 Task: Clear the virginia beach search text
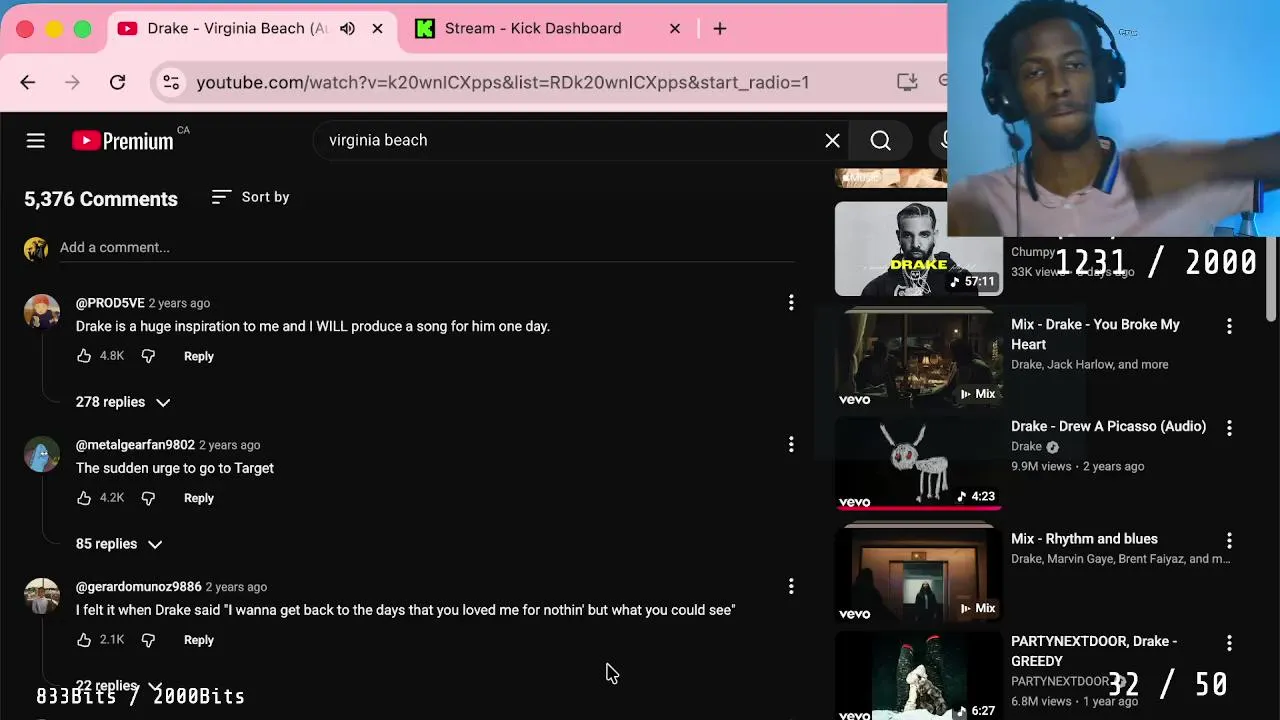coord(832,141)
